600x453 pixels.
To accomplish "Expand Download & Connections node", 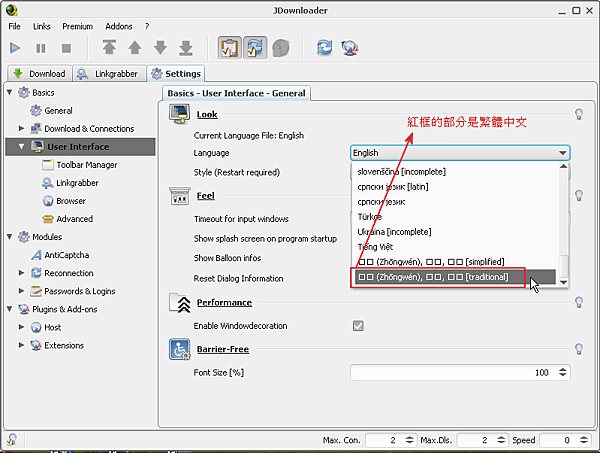I will click(21, 128).
